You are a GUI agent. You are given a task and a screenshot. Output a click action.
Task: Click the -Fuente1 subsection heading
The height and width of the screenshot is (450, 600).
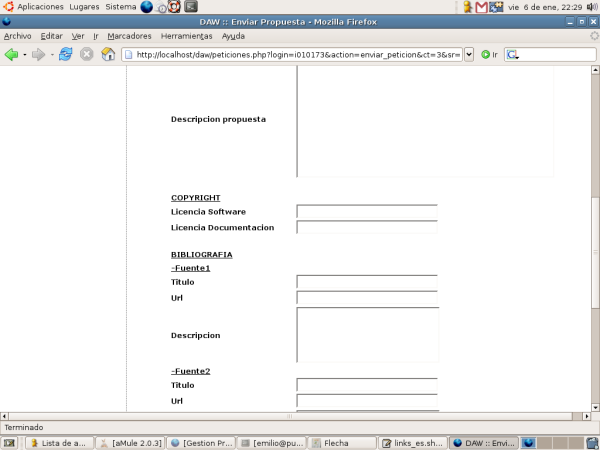(191, 268)
